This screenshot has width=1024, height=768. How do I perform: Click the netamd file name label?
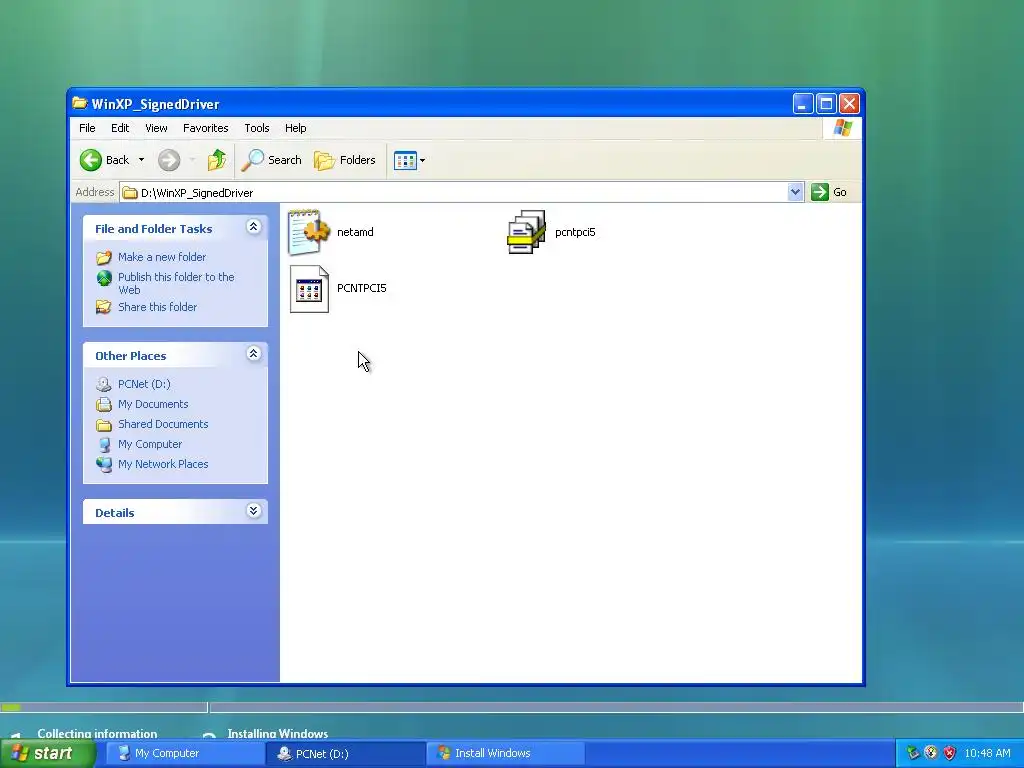point(355,232)
